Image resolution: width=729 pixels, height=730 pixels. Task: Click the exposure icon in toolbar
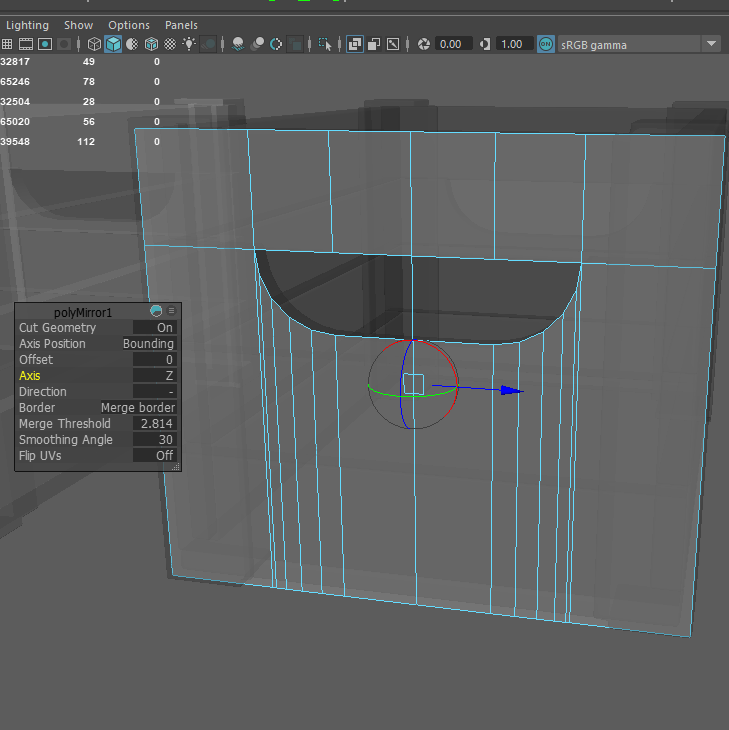(x=424, y=44)
